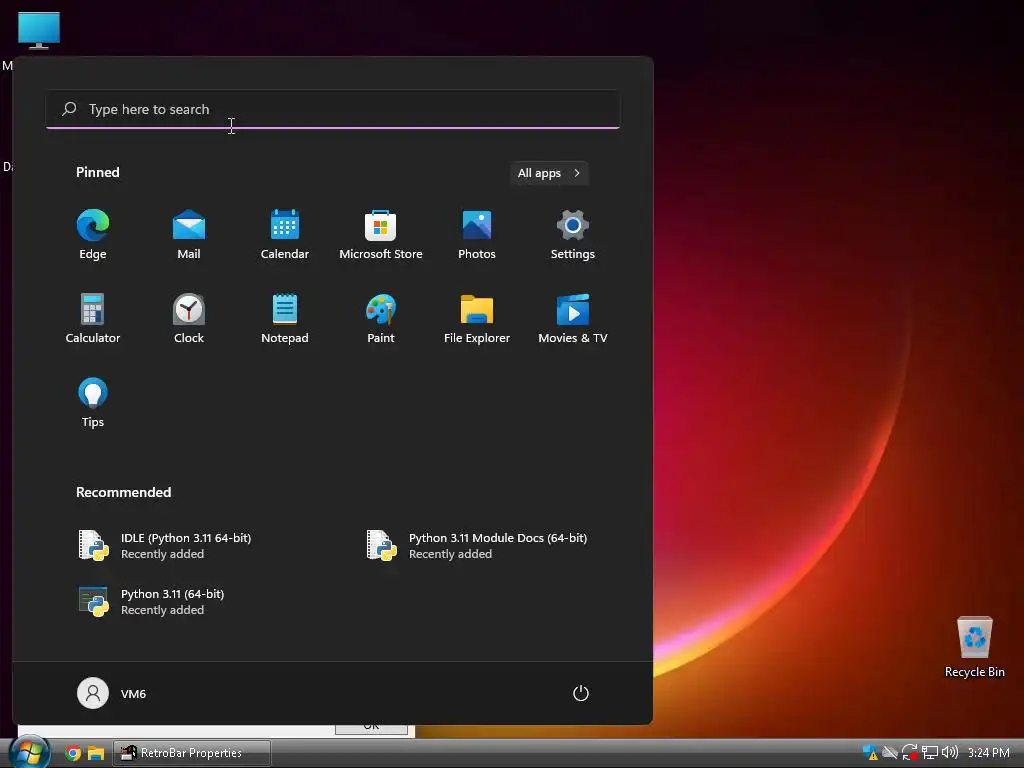Switch to RetroBar Properties taskbar window
The image size is (1024, 768).
coord(192,753)
